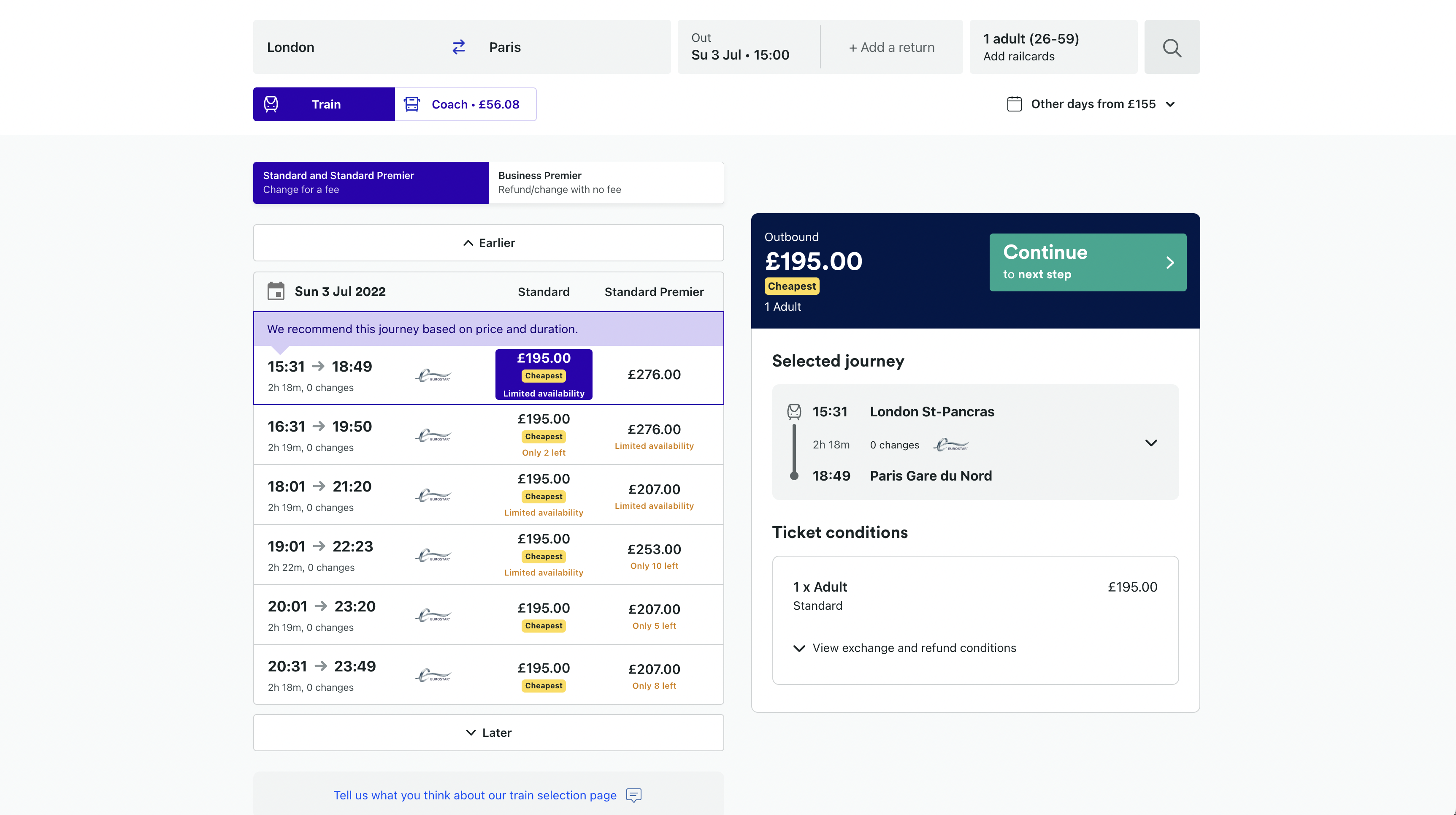The height and width of the screenshot is (815, 1456).
Task: Expand Other days from £155 dropdown
Action: 1091,104
